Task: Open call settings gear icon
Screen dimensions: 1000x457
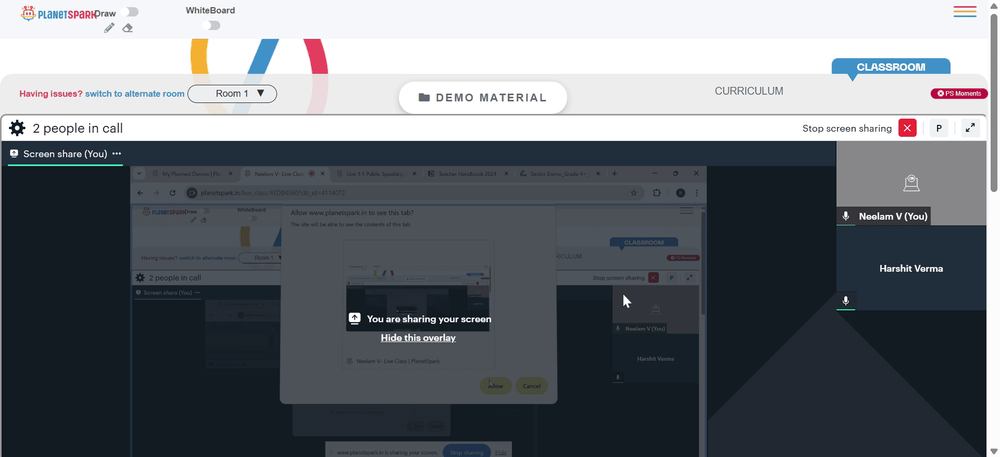Action: coord(17,128)
